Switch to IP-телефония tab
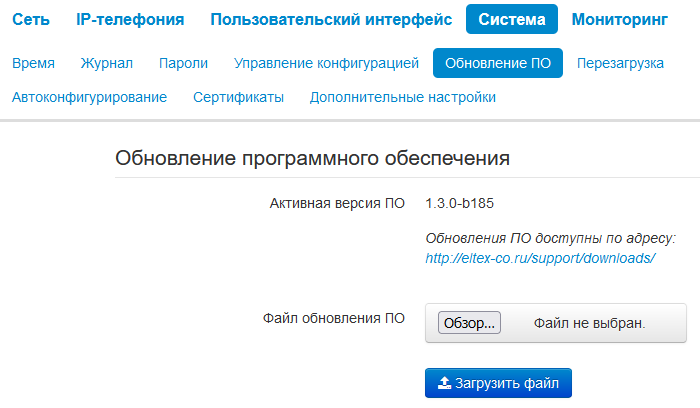 click(x=130, y=19)
